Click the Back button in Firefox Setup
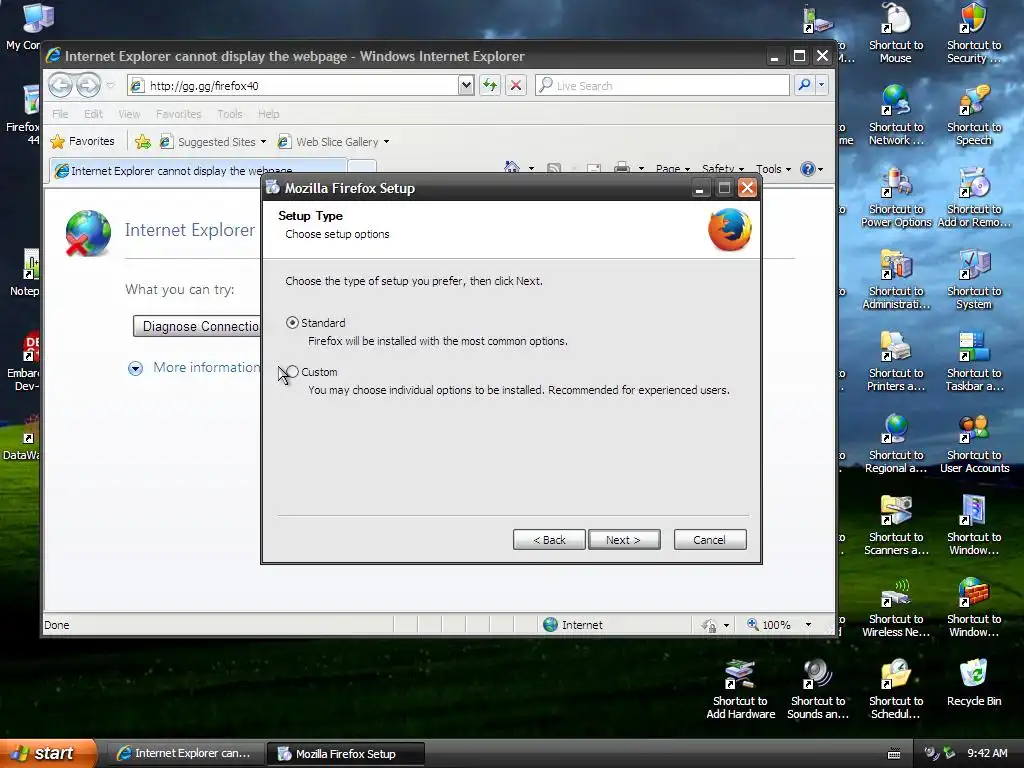The width and height of the screenshot is (1024, 768). coord(549,539)
